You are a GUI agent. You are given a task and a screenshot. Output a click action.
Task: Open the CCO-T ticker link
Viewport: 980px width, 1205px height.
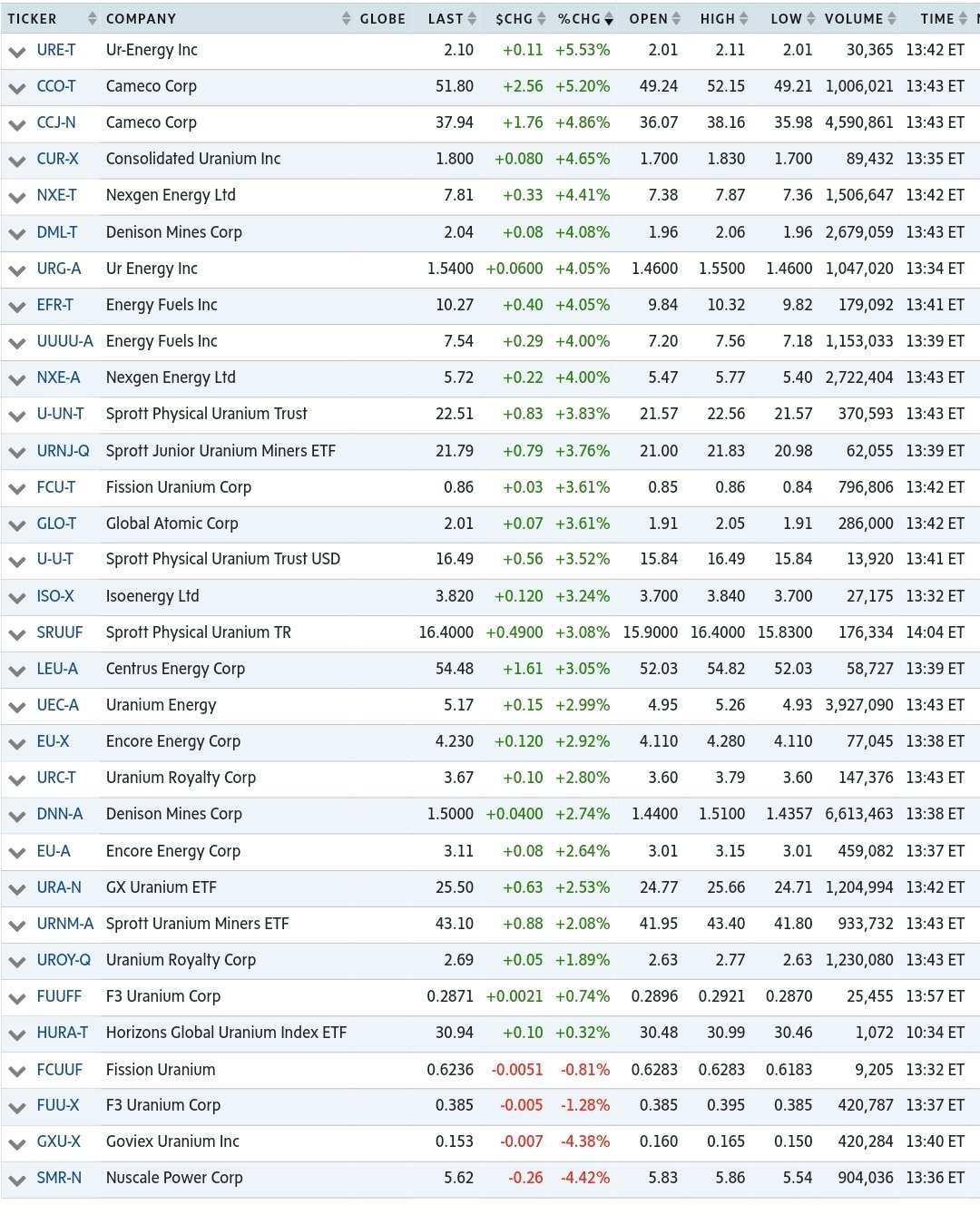tap(56, 86)
